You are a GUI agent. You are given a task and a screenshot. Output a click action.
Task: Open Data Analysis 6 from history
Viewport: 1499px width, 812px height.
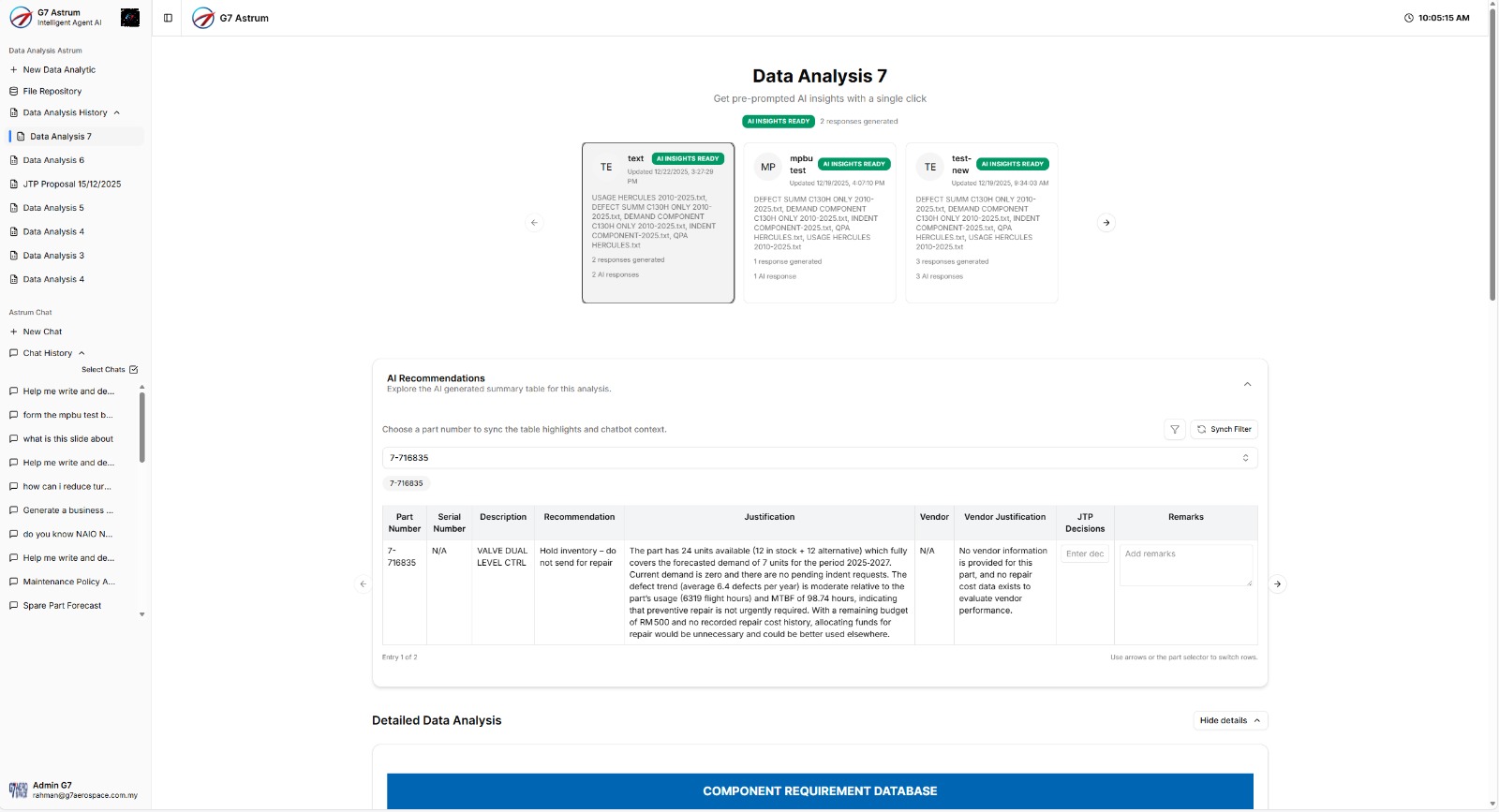click(53, 160)
